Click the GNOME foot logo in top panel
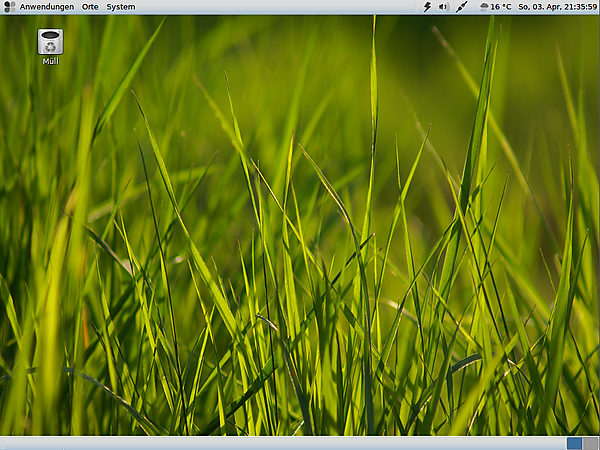600x450 pixels. coord(9,7)
